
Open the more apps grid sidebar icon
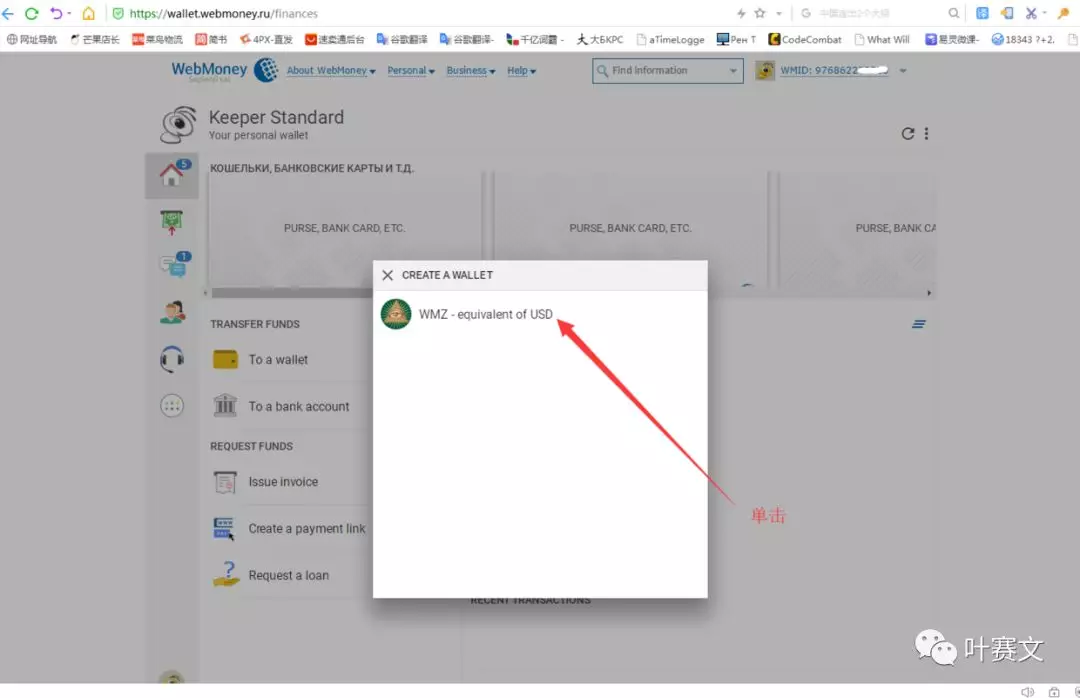pos(172,406)
